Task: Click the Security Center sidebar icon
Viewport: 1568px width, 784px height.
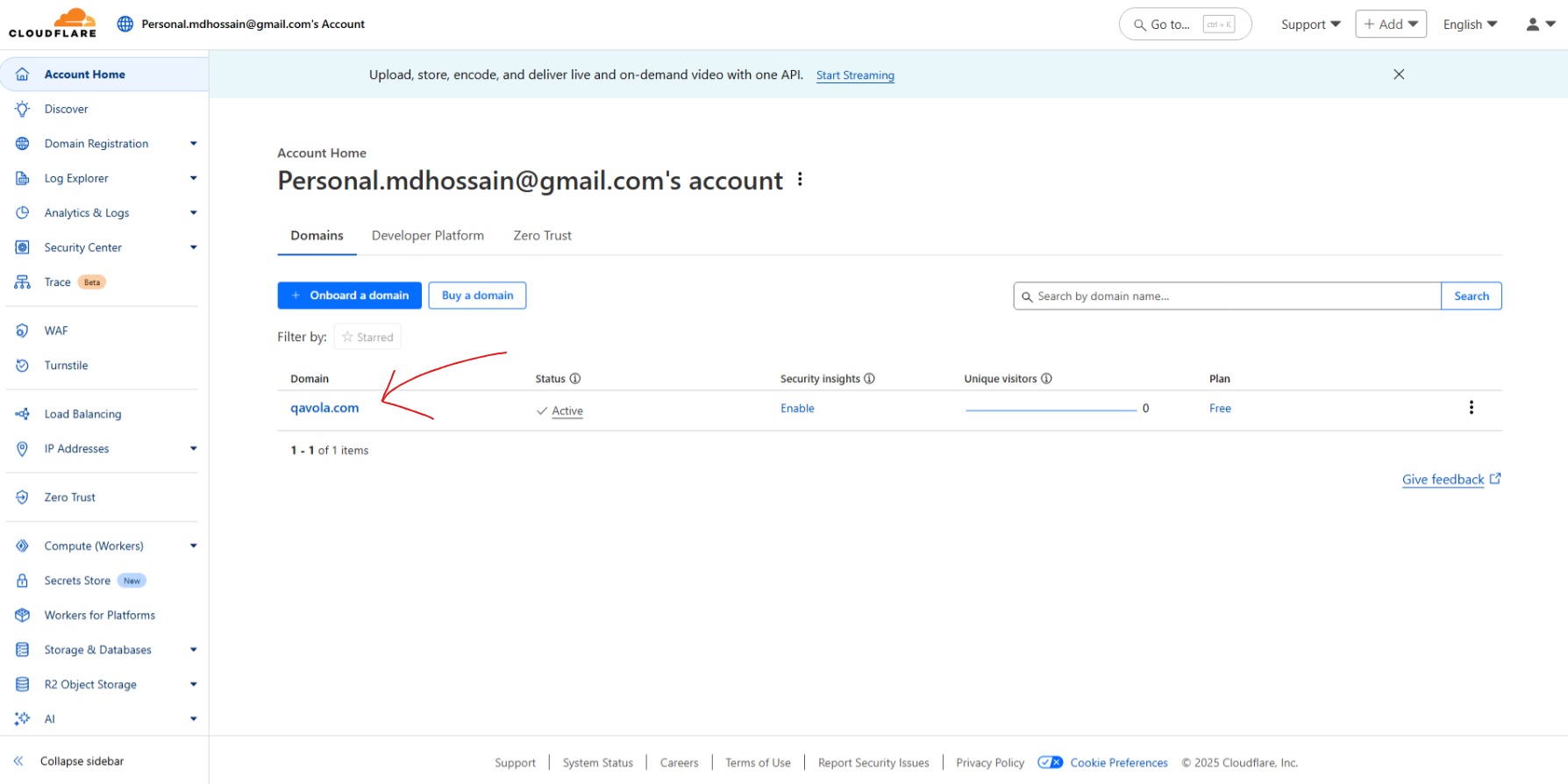Action: tap(23, 247)
